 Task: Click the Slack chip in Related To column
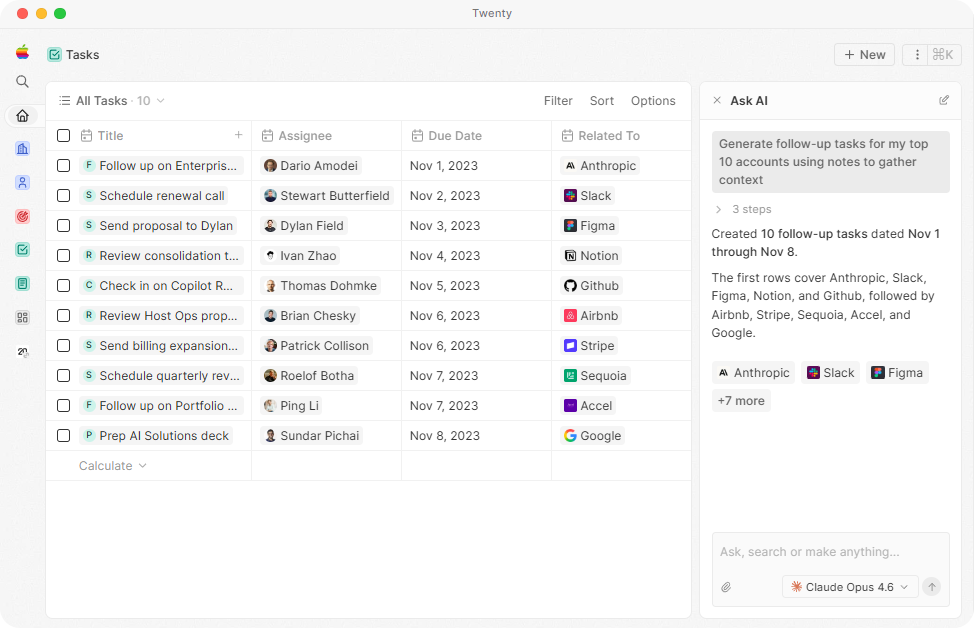point(588,196)
